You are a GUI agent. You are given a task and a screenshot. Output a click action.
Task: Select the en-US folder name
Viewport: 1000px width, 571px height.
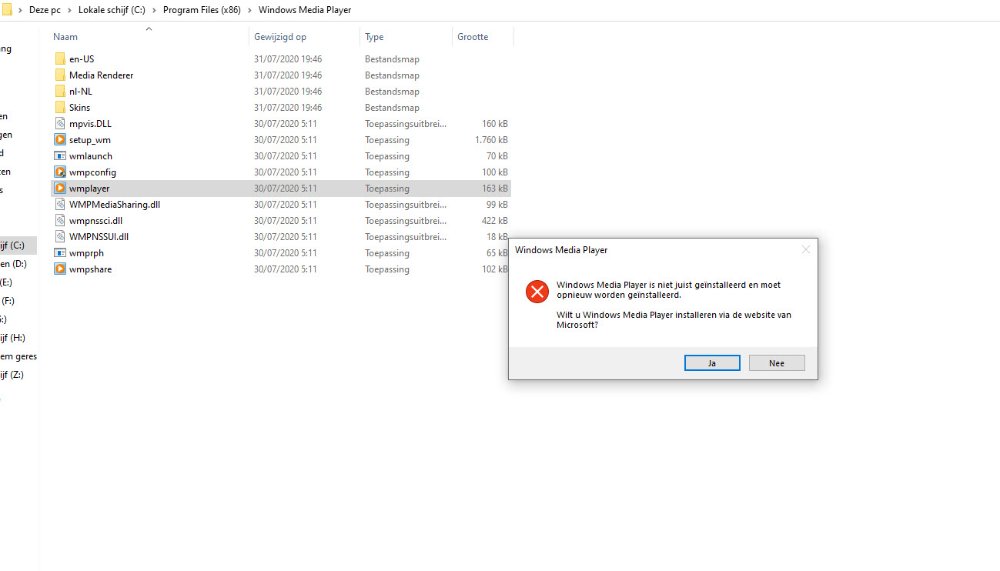(82, 59)
